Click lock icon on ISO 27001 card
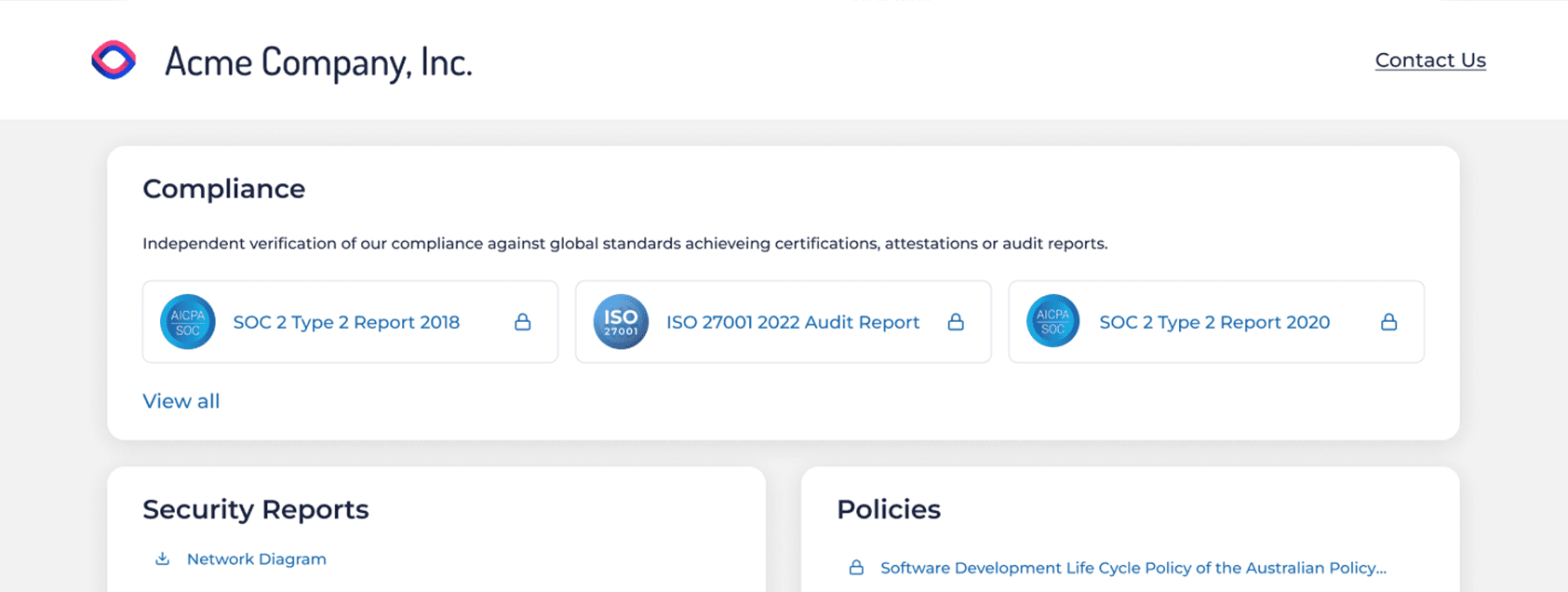The width and height of the screenshot is (1568, 592). tap(956, 322)
